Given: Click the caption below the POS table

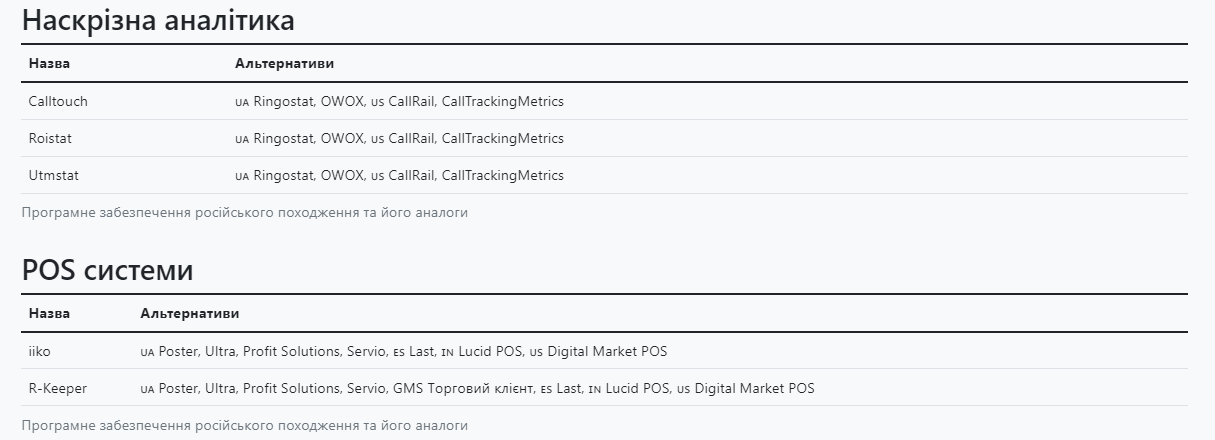Looking at the screenshot, I should tap(244, 425).
